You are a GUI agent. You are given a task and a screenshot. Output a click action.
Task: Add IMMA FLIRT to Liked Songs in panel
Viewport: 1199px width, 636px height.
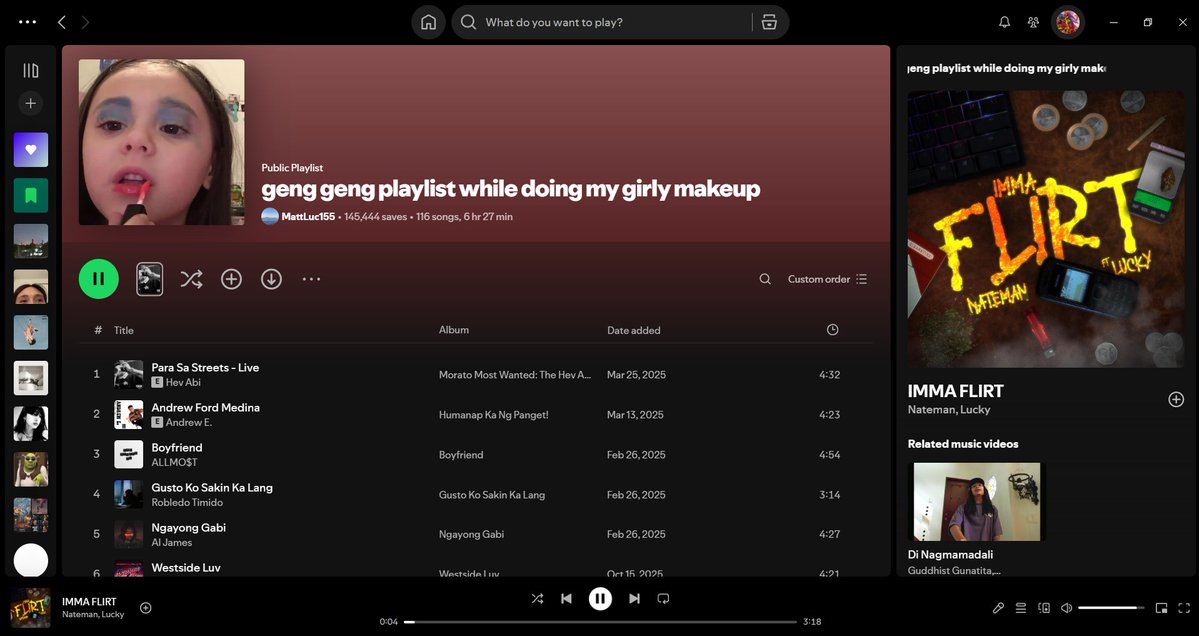(x=1176, y=399)
